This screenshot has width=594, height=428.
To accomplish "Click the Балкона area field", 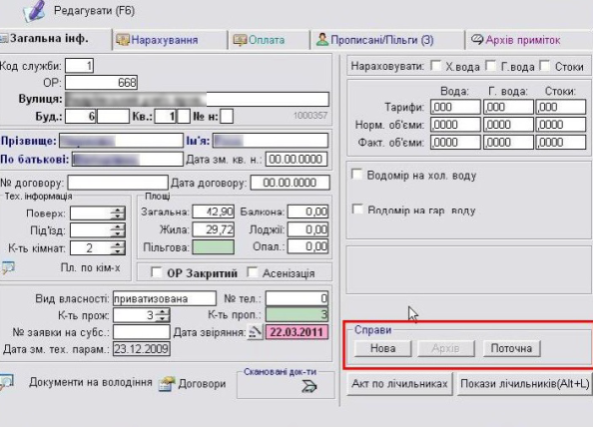I will click(x=308, y=211).
